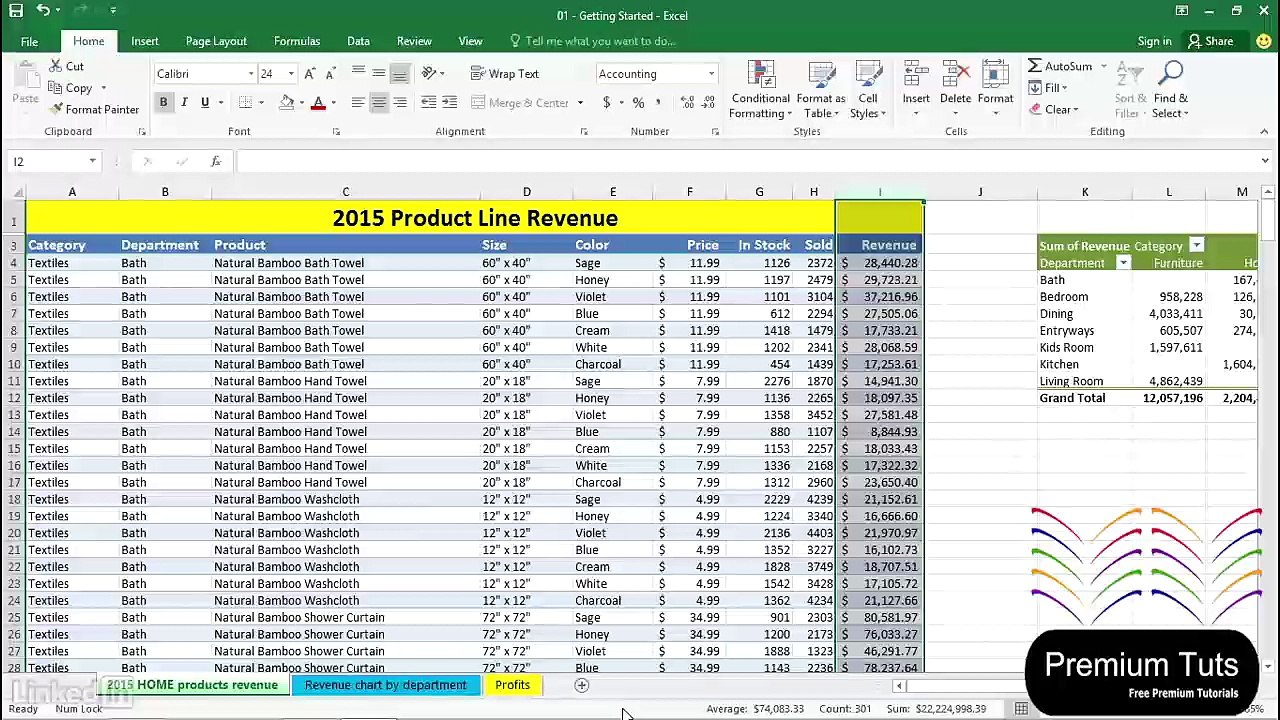Toggle Wrap Text option
The height and width of the screenshot is (720, 1280).
[x=505, y=74]
